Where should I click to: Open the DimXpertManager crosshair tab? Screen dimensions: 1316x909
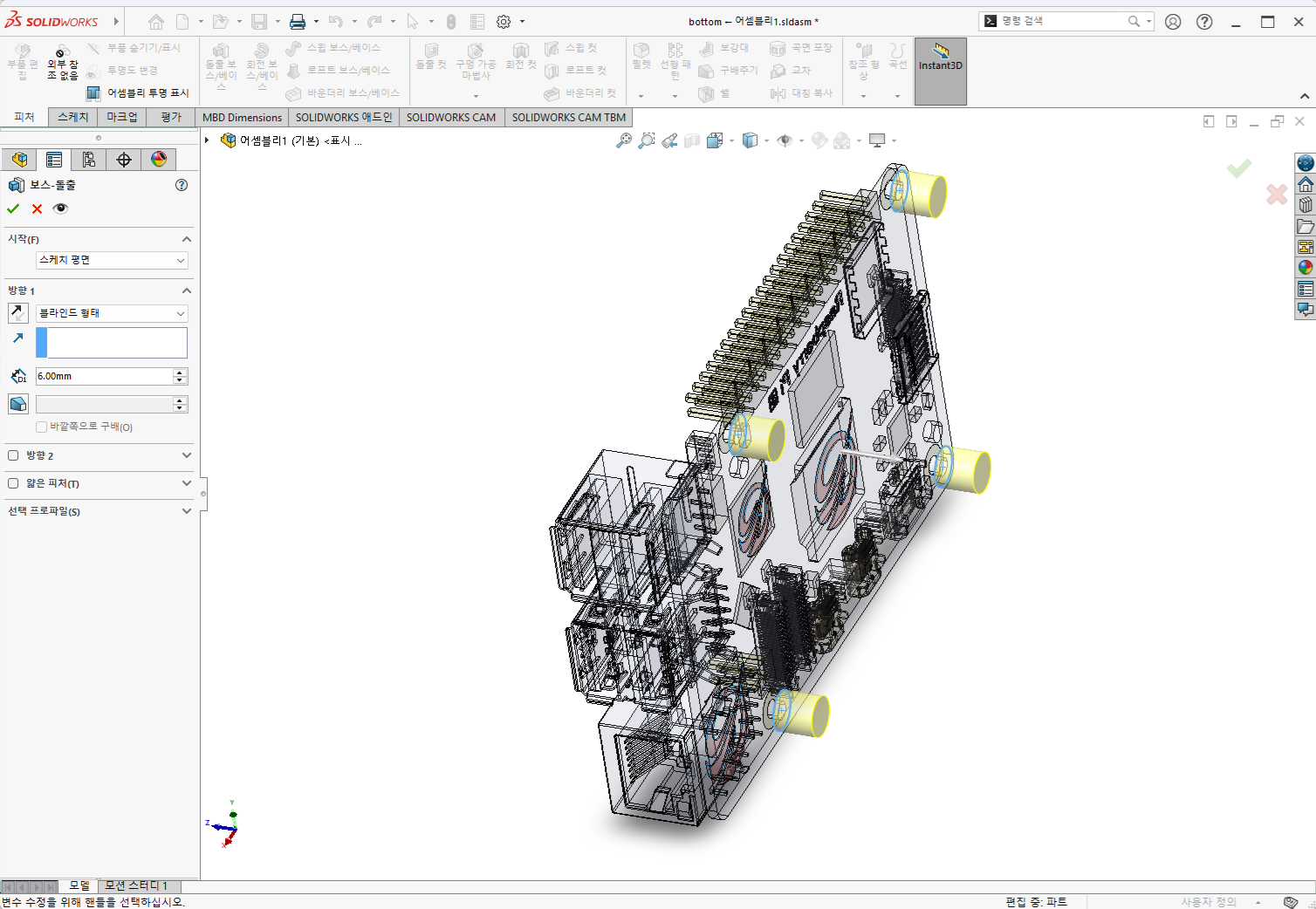[x=124, y=160]
